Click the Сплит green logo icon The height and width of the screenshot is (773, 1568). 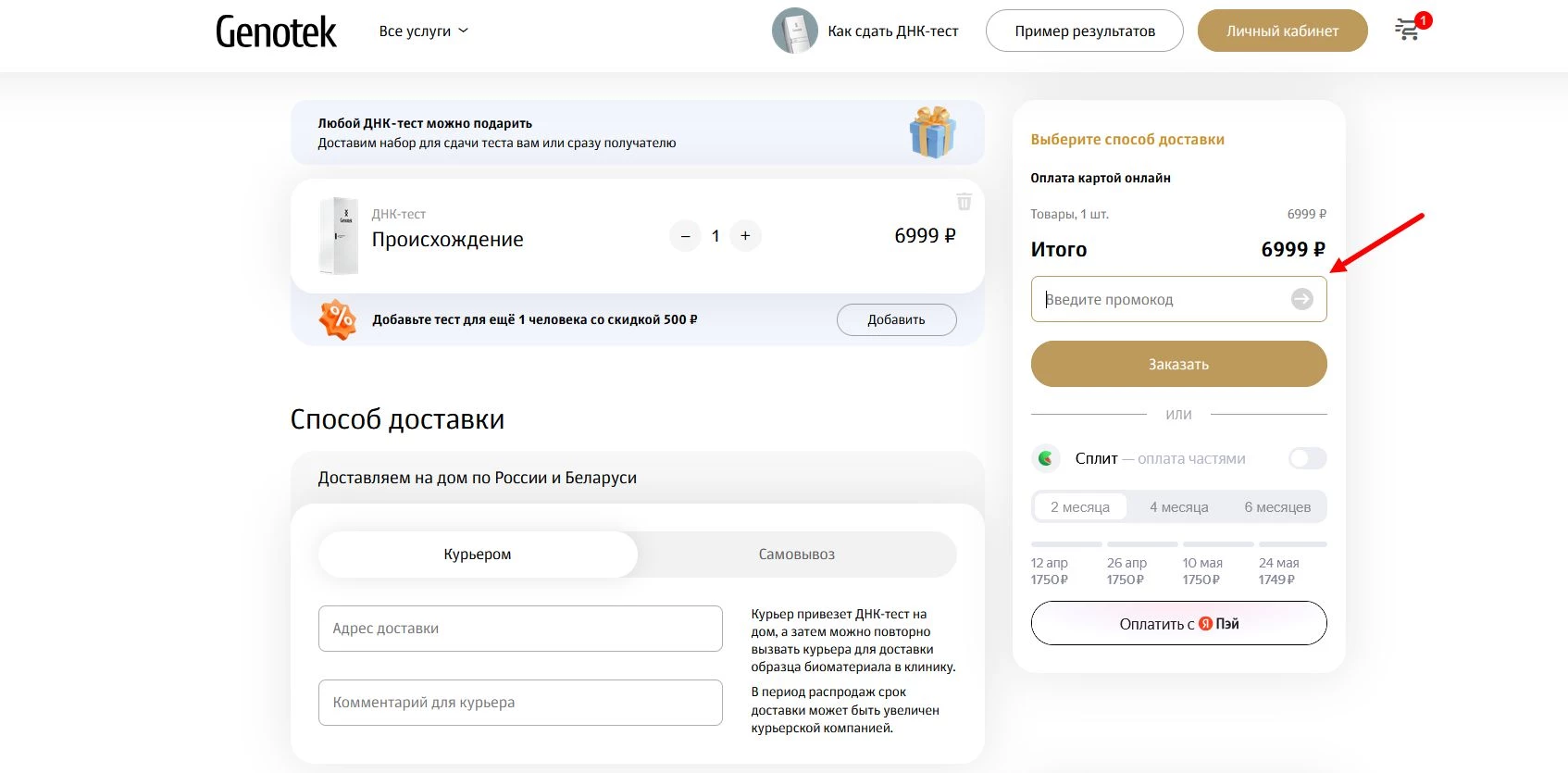click(x=1046, y=458)
